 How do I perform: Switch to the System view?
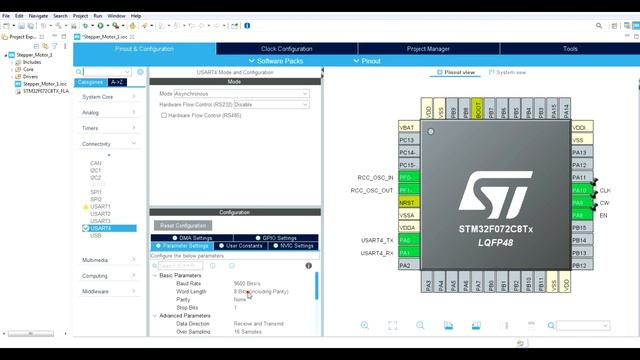click(x=507, y=72)
